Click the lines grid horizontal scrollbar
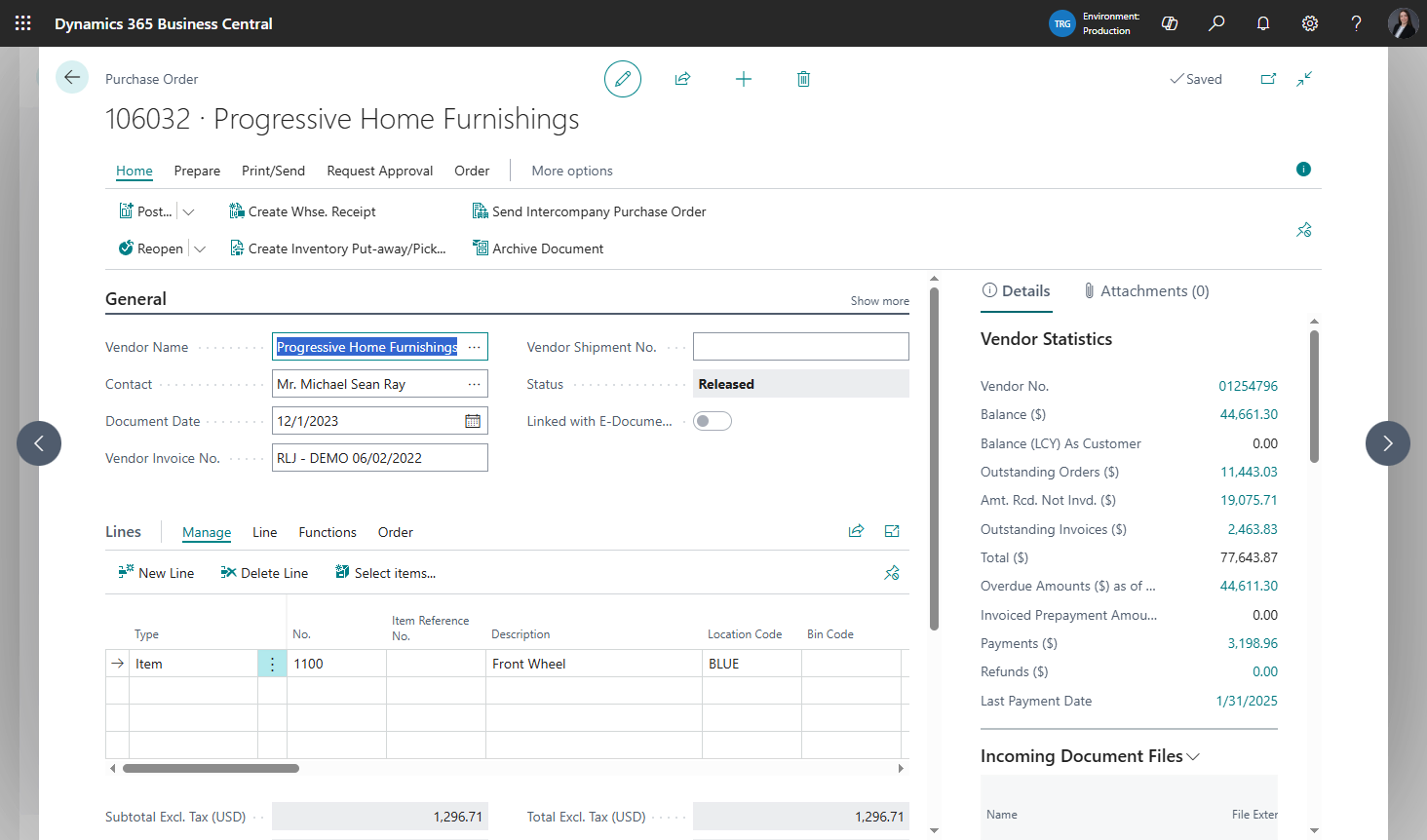Viewport: 1427px width, 840px height. [211, 768]
